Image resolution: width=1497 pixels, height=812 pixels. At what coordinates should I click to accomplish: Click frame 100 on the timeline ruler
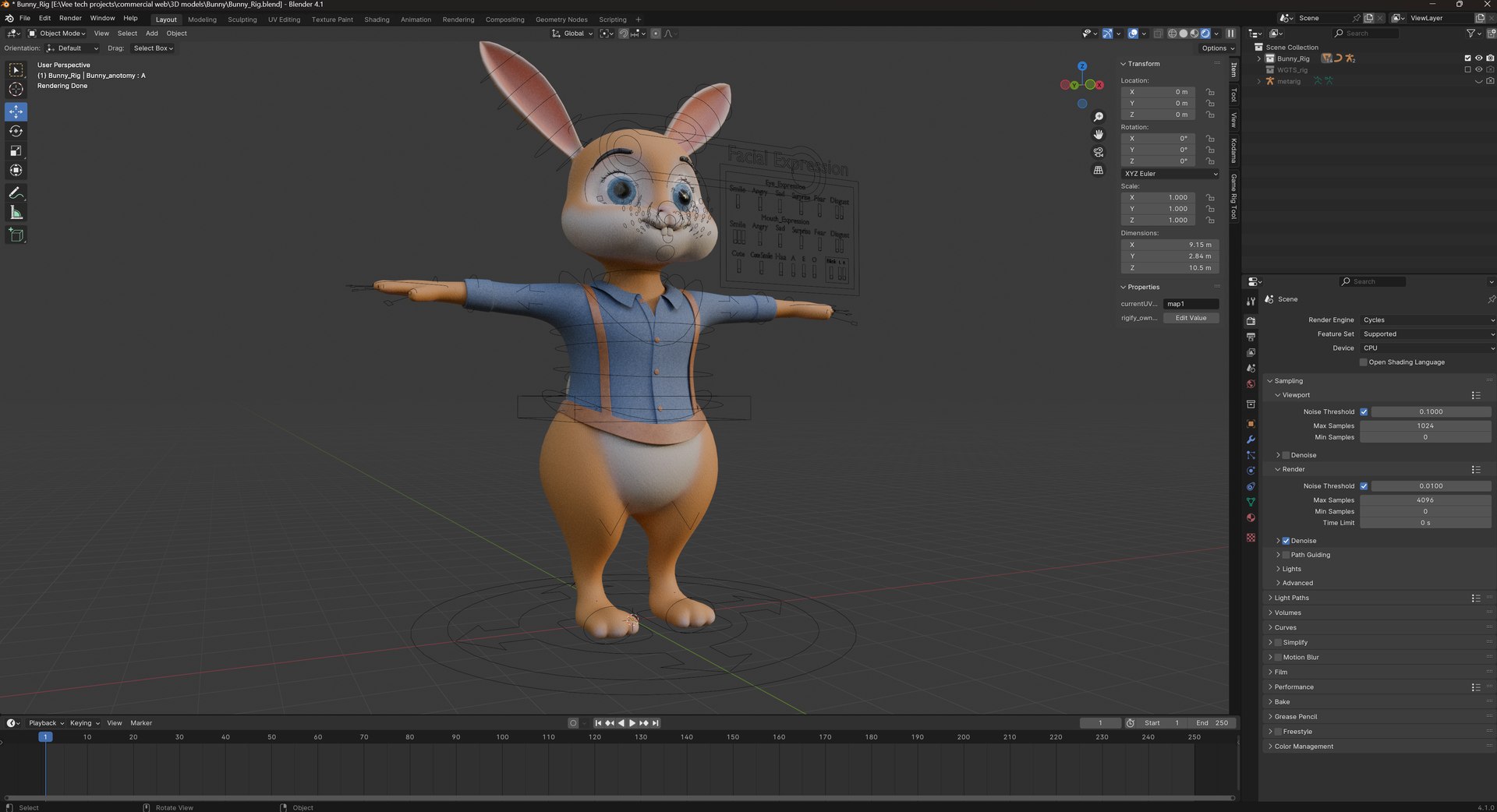pos(502,737)
